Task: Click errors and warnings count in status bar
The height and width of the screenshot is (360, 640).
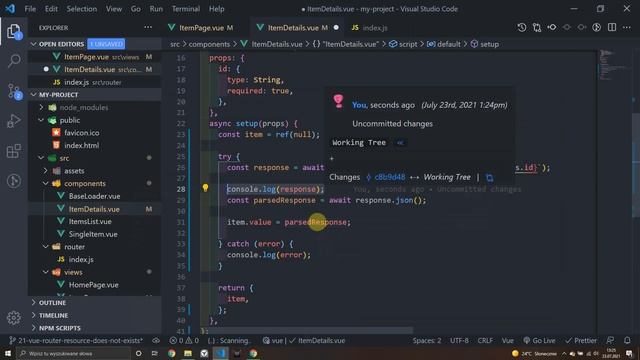Action: coord(184,340)
